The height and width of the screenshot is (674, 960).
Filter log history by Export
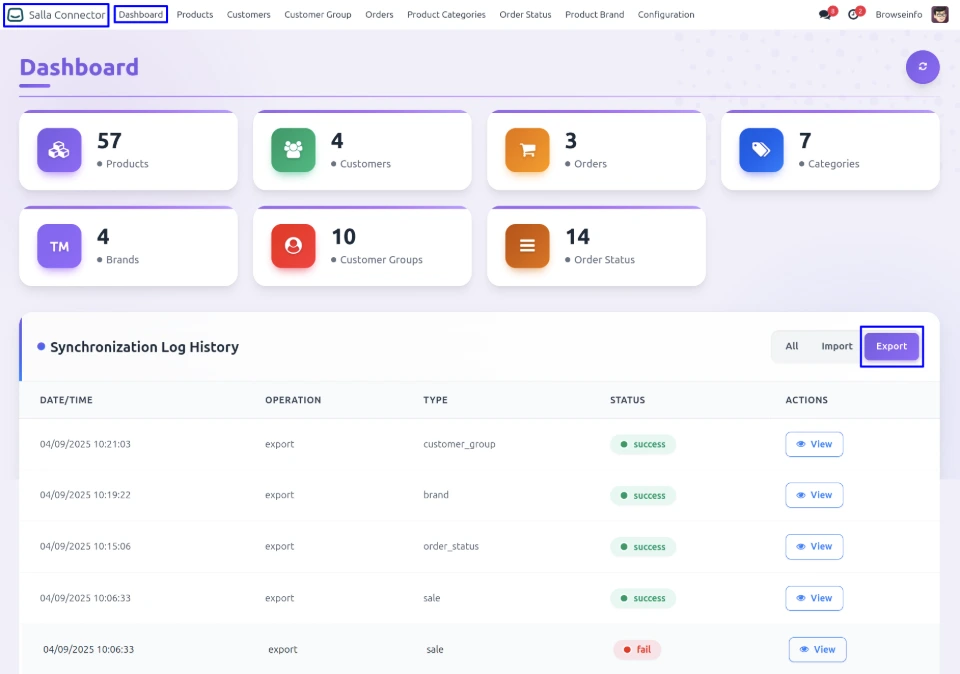click(x=891, y=346)
